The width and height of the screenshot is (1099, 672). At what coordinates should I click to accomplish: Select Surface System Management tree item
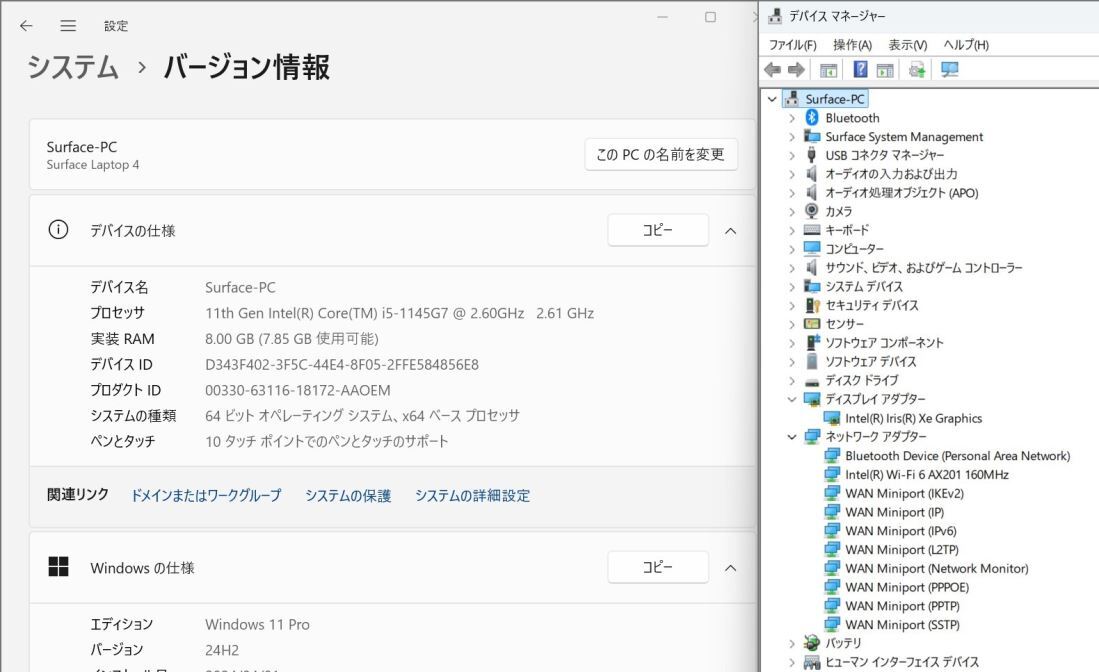904,137
